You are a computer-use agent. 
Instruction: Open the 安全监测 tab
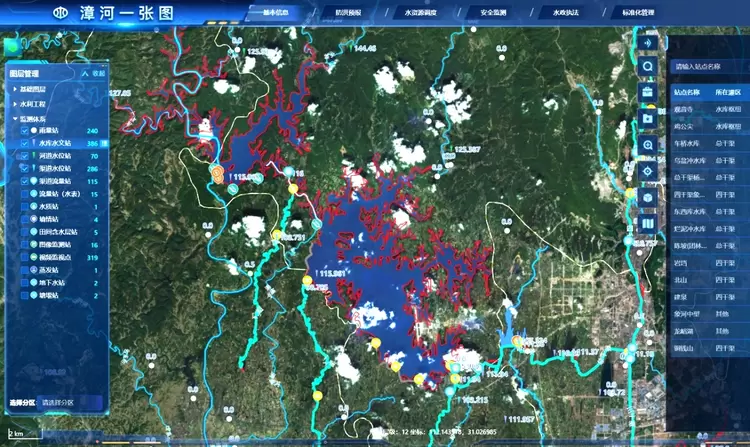click(x=492, y=13)
